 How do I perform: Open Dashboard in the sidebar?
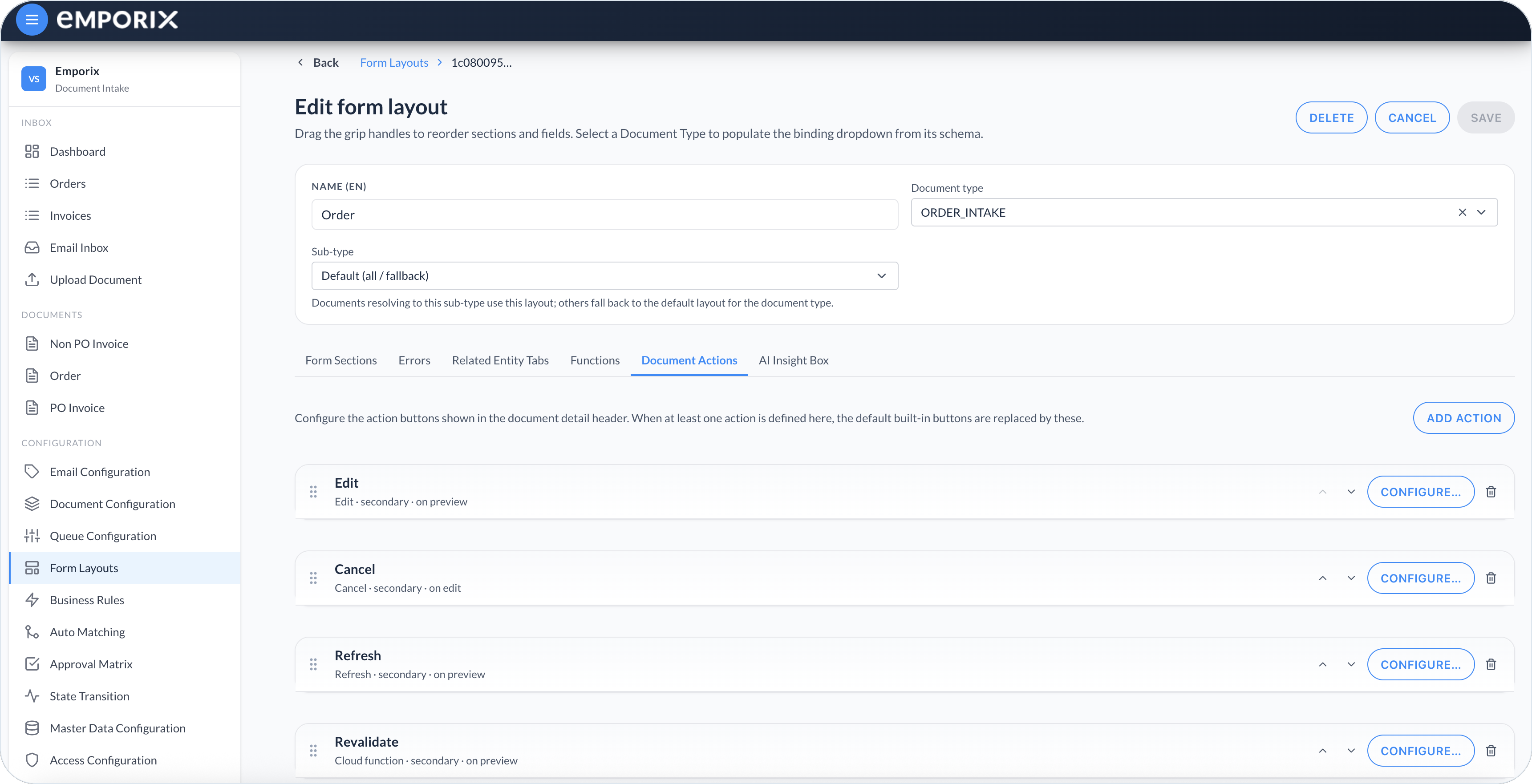(x=125, y=152)
